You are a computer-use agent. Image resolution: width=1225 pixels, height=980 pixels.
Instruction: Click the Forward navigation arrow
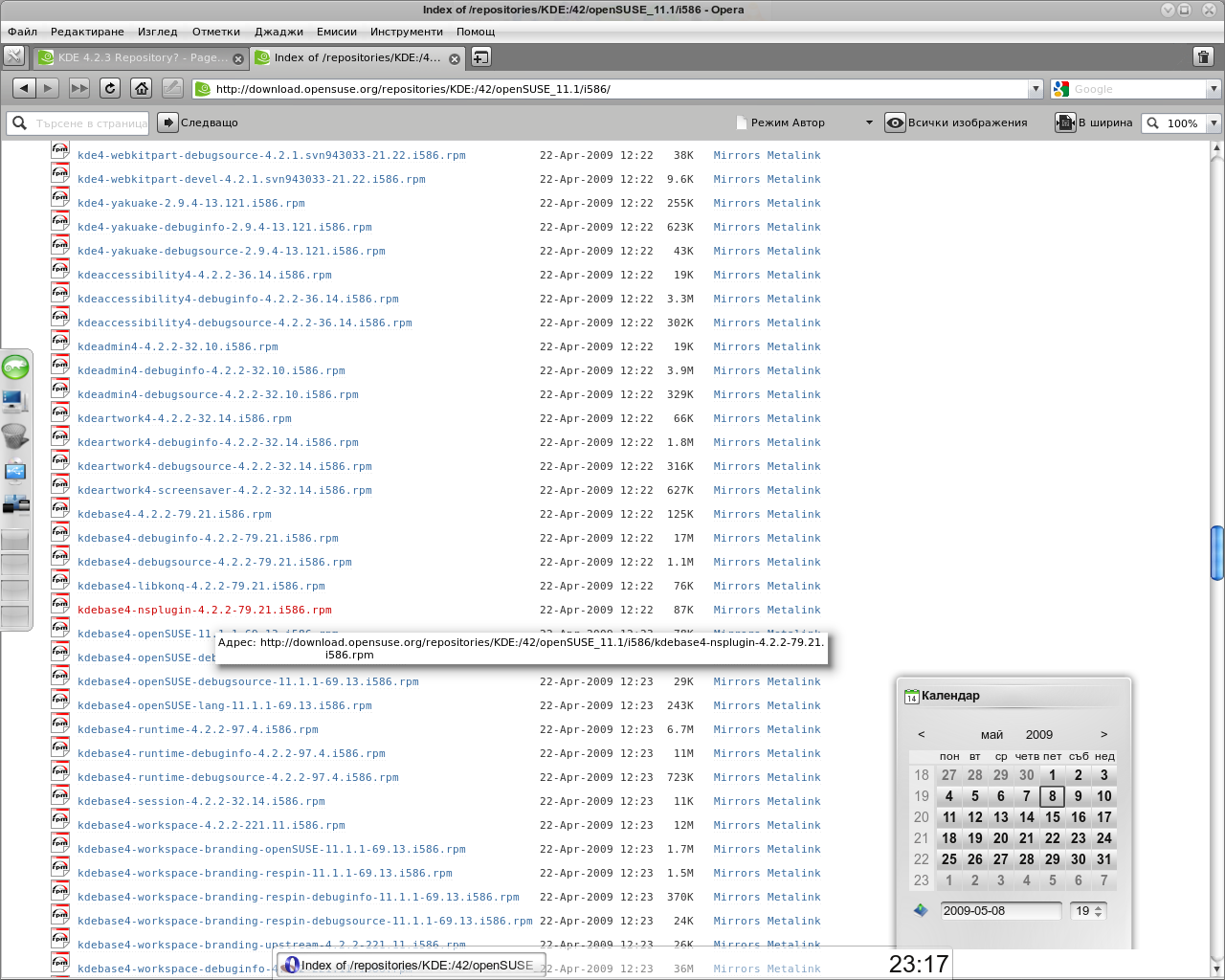(x=48, y=88)
